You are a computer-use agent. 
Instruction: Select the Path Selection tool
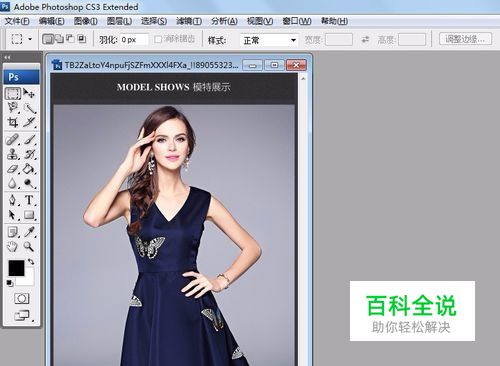13,215
